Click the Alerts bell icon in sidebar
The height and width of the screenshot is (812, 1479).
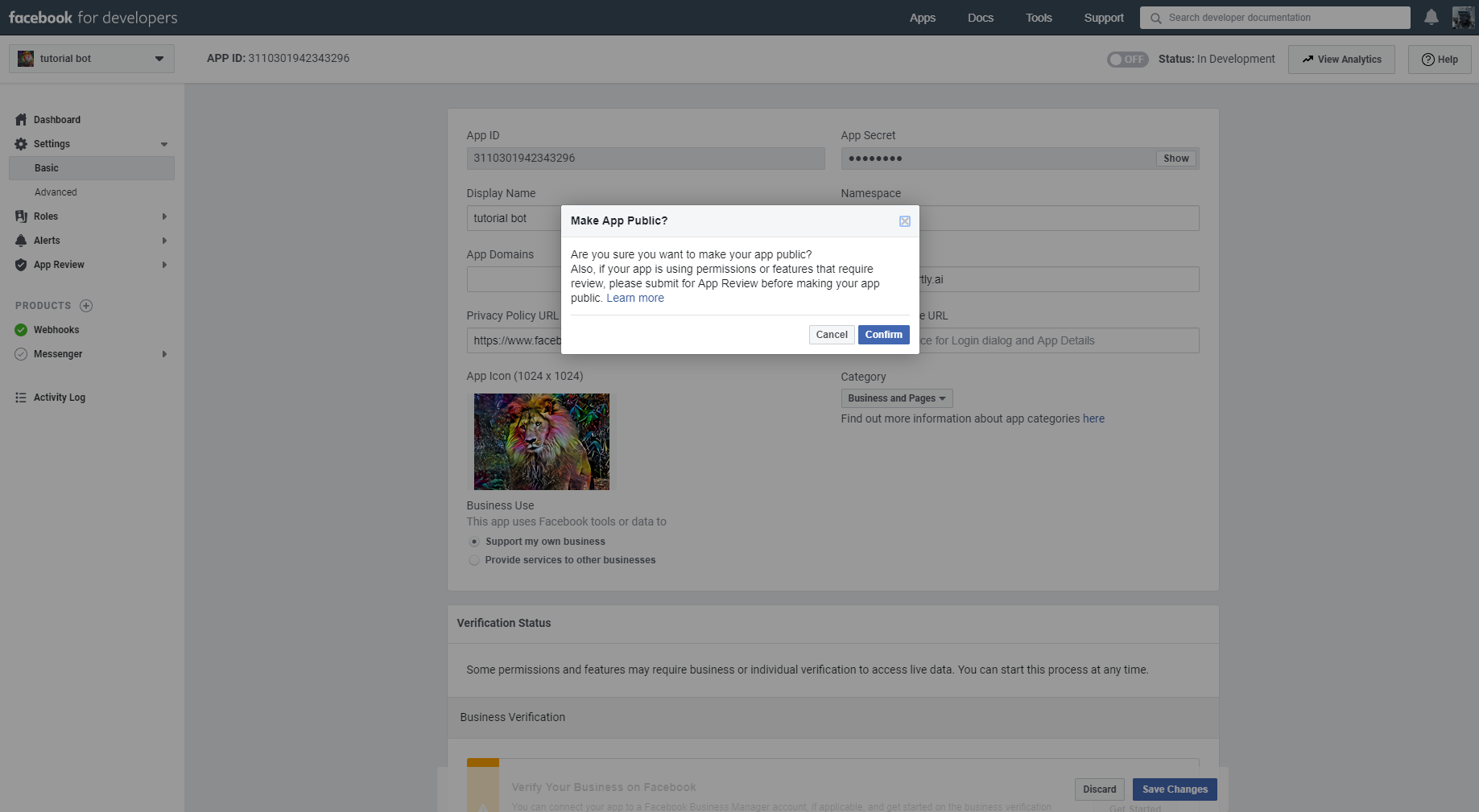(21, 240)
